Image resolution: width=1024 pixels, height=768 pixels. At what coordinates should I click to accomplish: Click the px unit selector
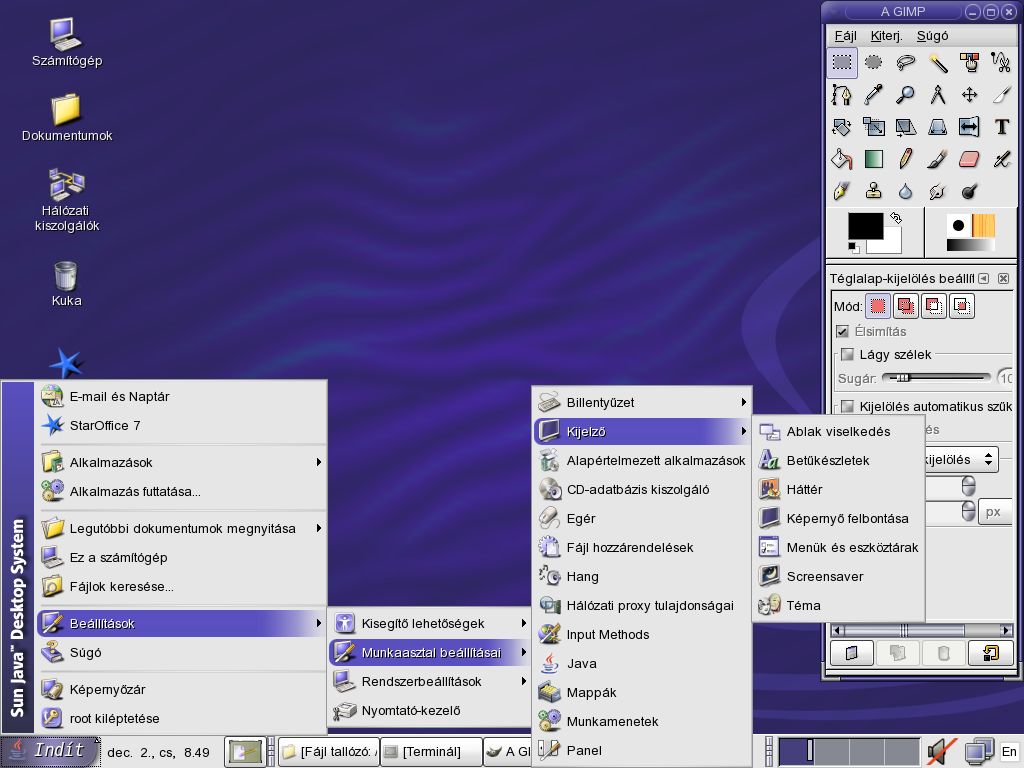click(x=994, y=512)
